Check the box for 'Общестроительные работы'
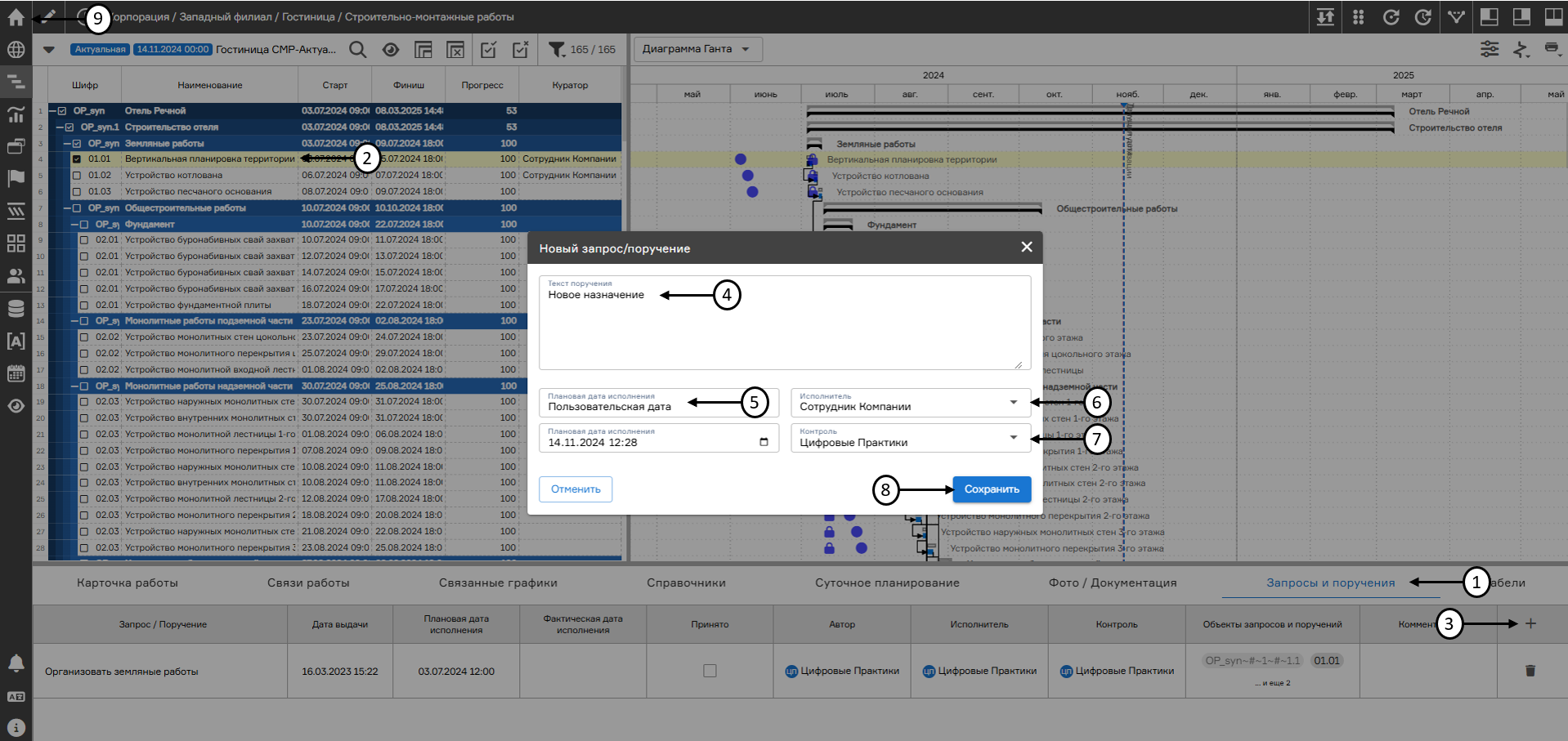Image resolution: width=1568 pixels, height=741 pixels. point(77,208)
